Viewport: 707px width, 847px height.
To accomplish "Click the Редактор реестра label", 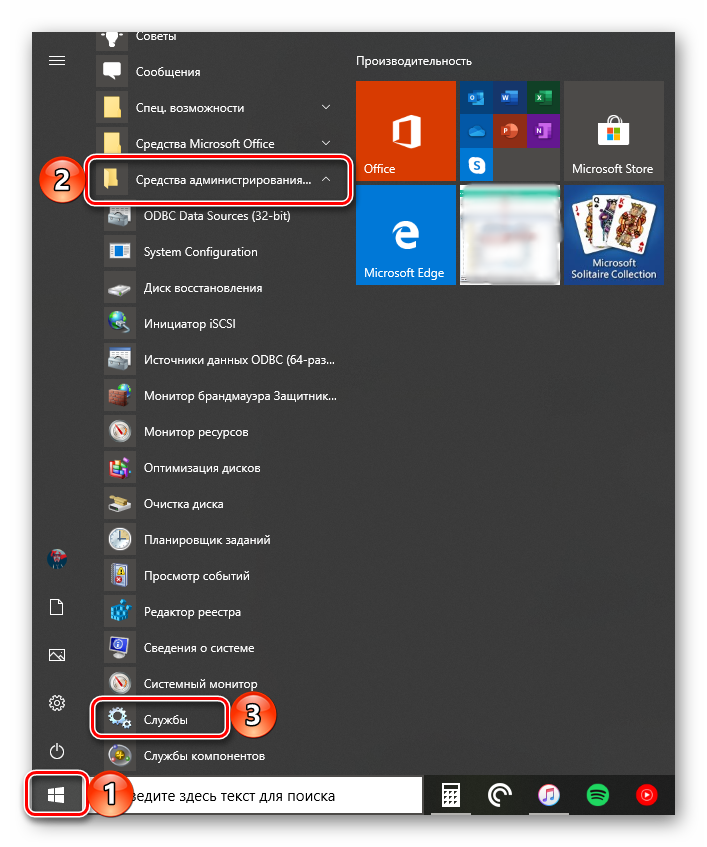I will pos(192,612).
